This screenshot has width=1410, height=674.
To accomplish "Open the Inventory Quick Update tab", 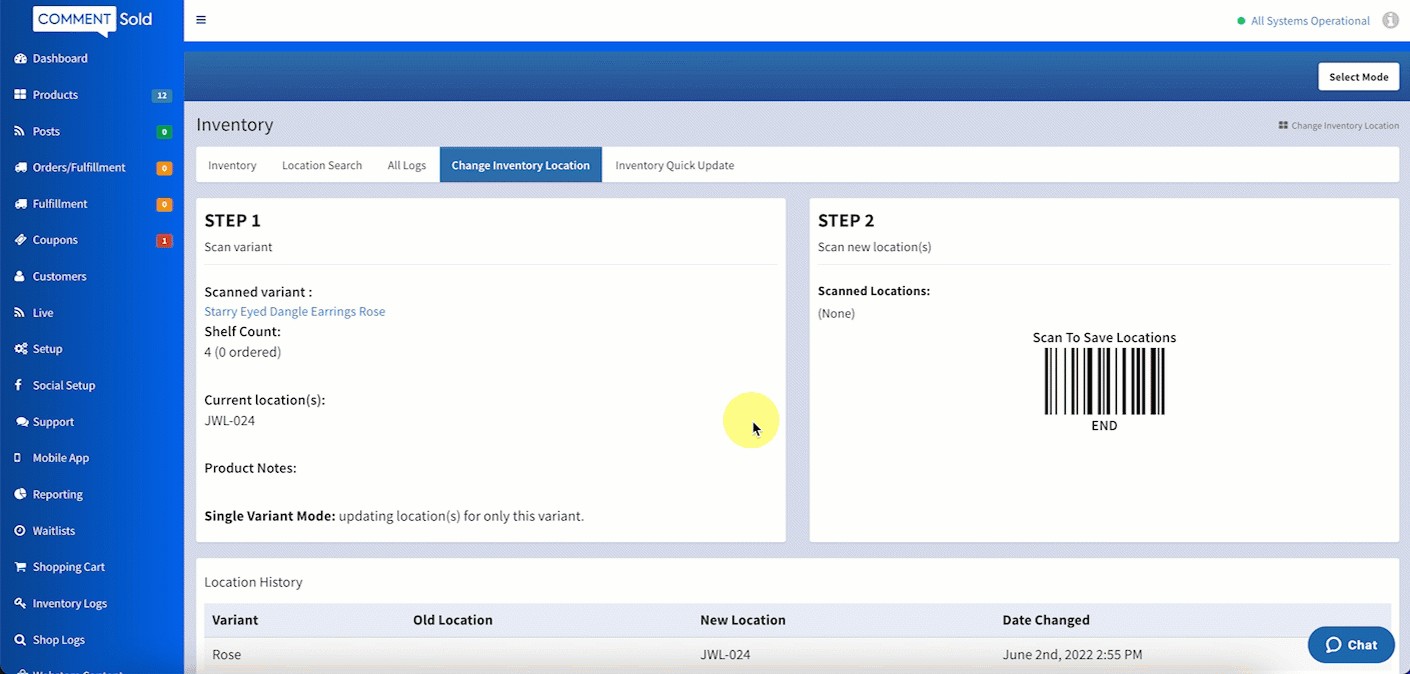I will pyautogui.click(x=673, y=164).
